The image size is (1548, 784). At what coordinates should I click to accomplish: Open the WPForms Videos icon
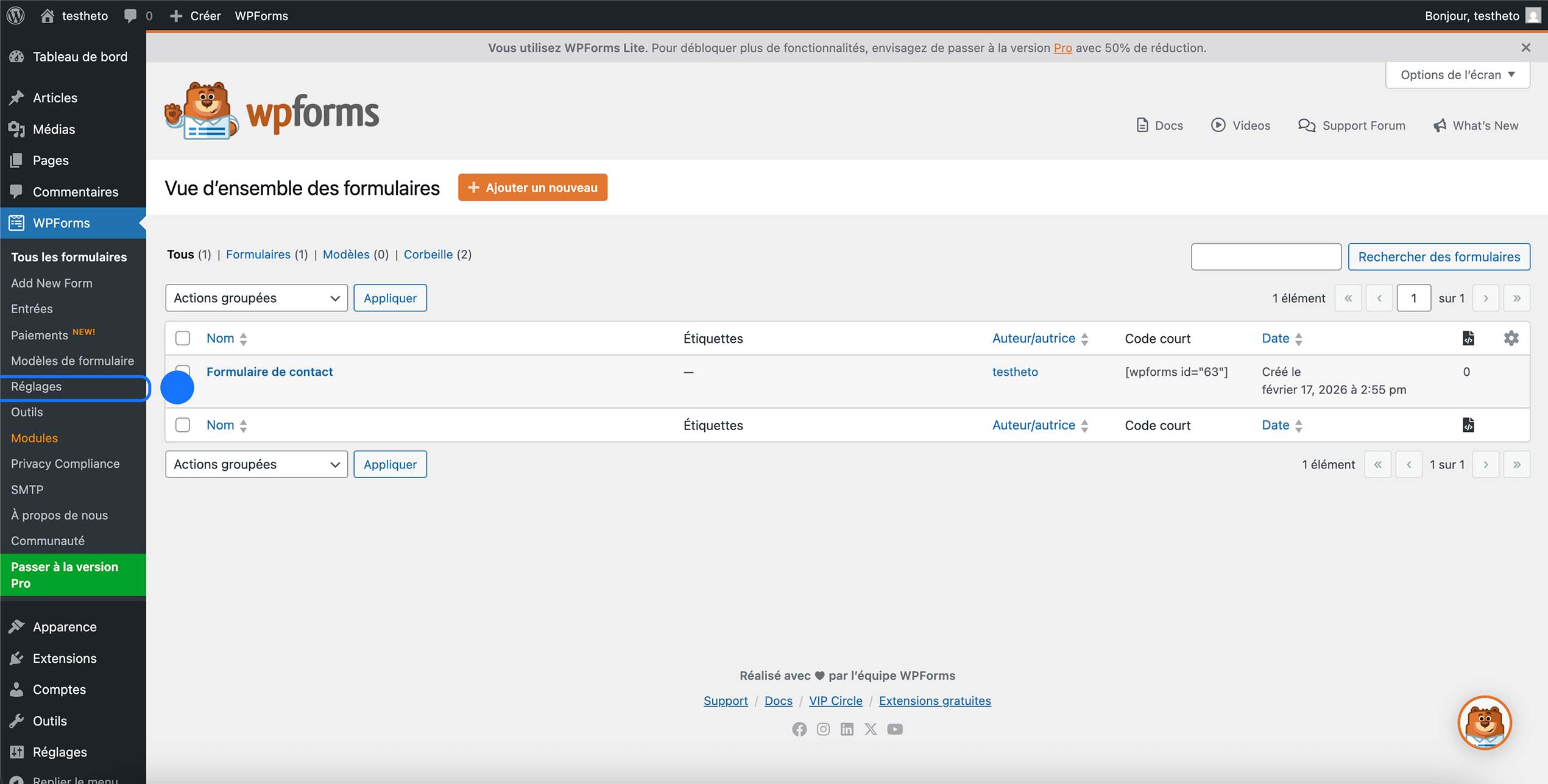click(x=1218, y=125)
